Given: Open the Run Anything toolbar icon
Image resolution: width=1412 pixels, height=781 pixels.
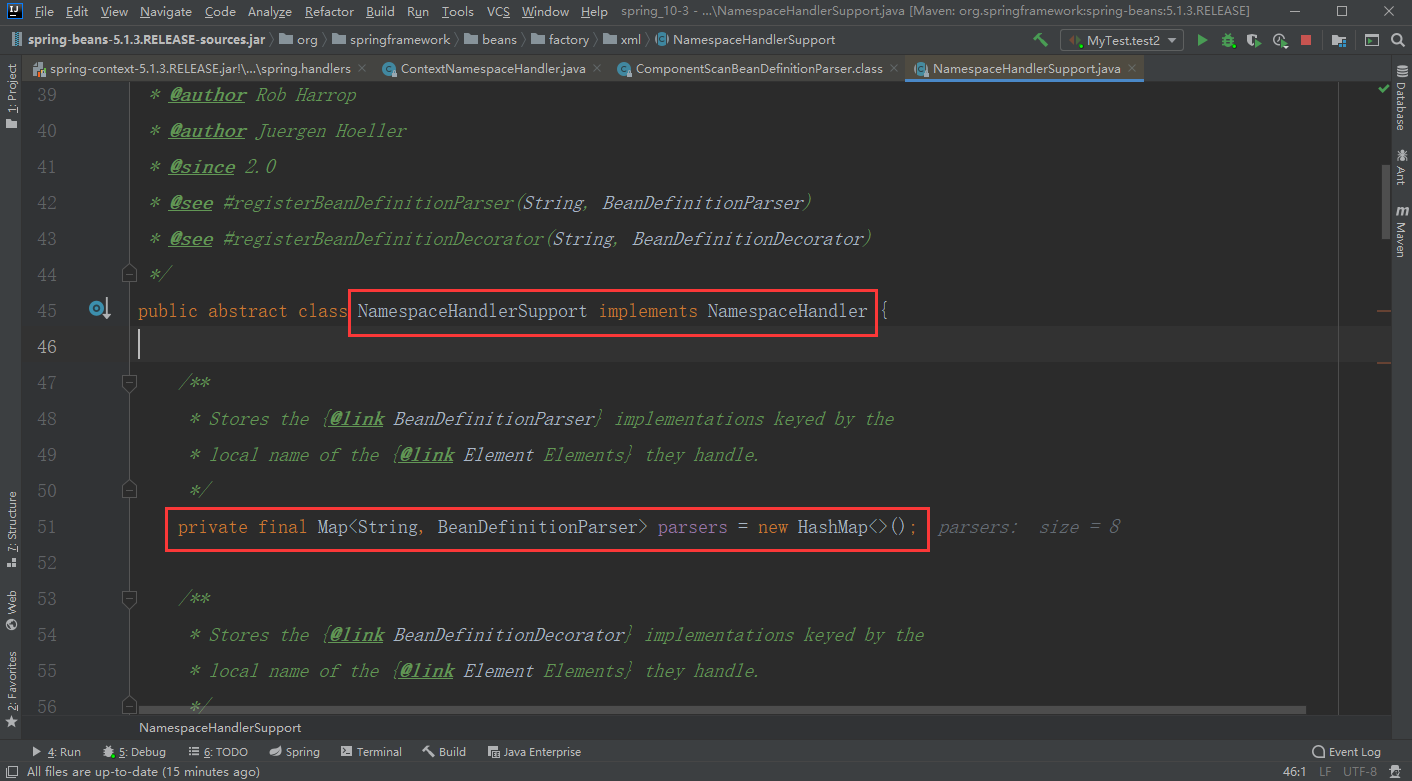Looking at the screenshot, I should (x=1372, y=40).
